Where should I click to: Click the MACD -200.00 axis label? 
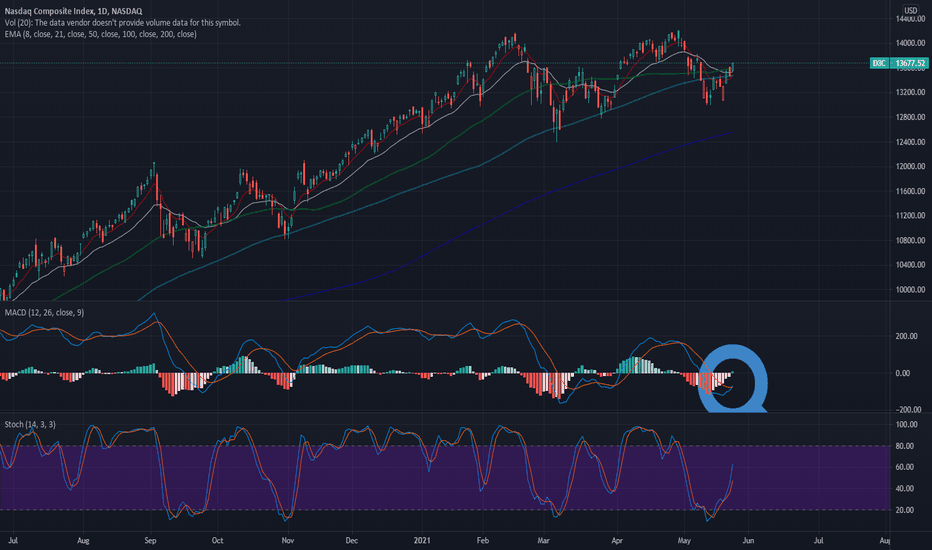pos(908,410)
